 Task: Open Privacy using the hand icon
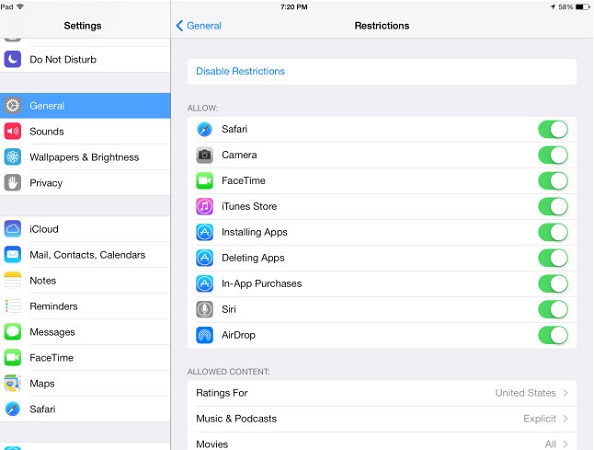click(x=13, y=183)
